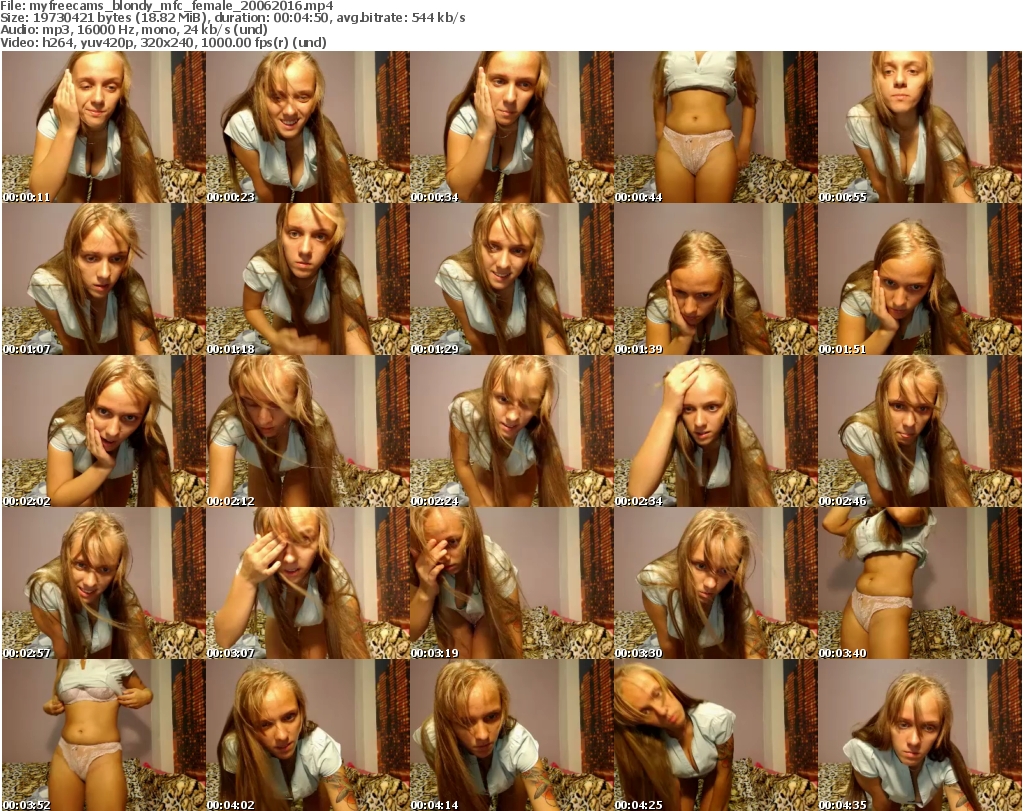Open the frame labeled 00:02:57
The image size is (1024, 811).
coord(104,583)
